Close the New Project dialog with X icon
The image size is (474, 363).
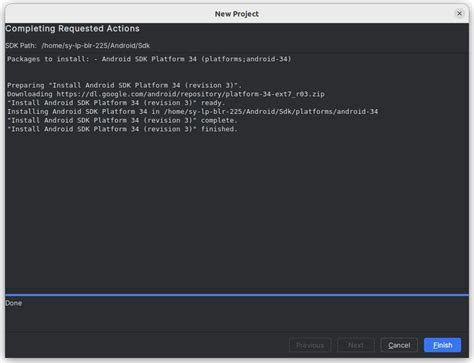[459, 13]
